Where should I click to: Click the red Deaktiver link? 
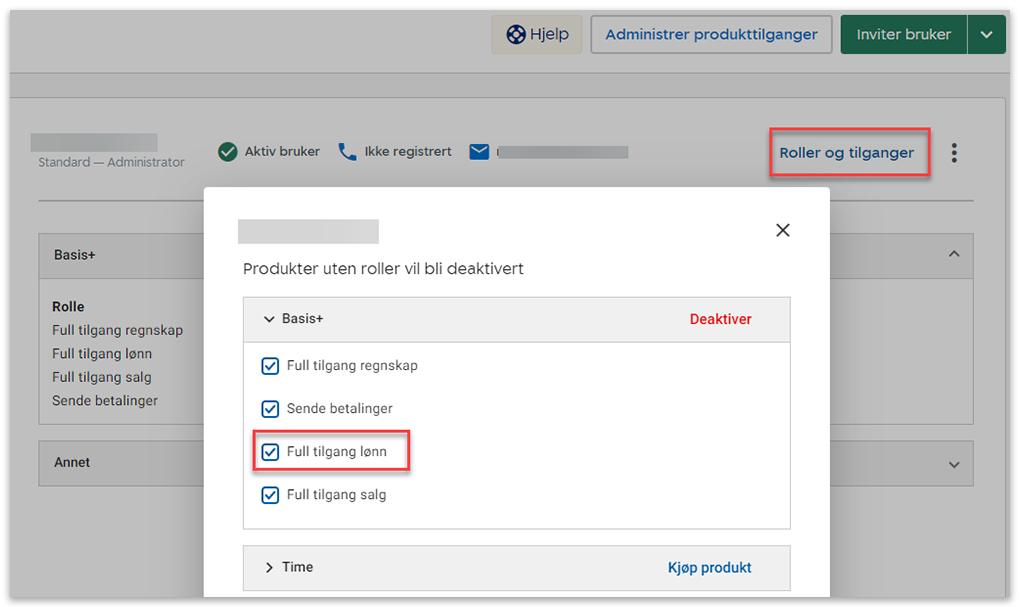pyautogui.click(x=720, y=320)
